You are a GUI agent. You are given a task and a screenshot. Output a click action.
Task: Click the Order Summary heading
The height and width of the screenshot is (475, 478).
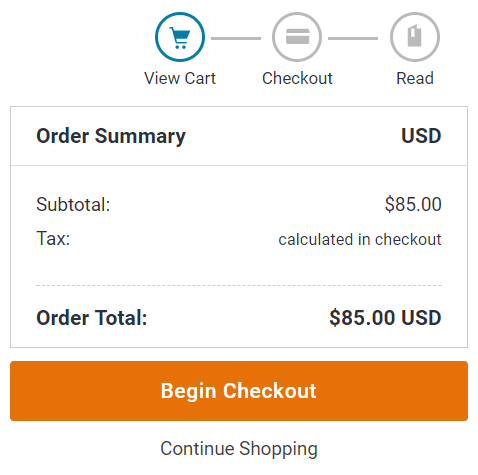pos(111,136)
